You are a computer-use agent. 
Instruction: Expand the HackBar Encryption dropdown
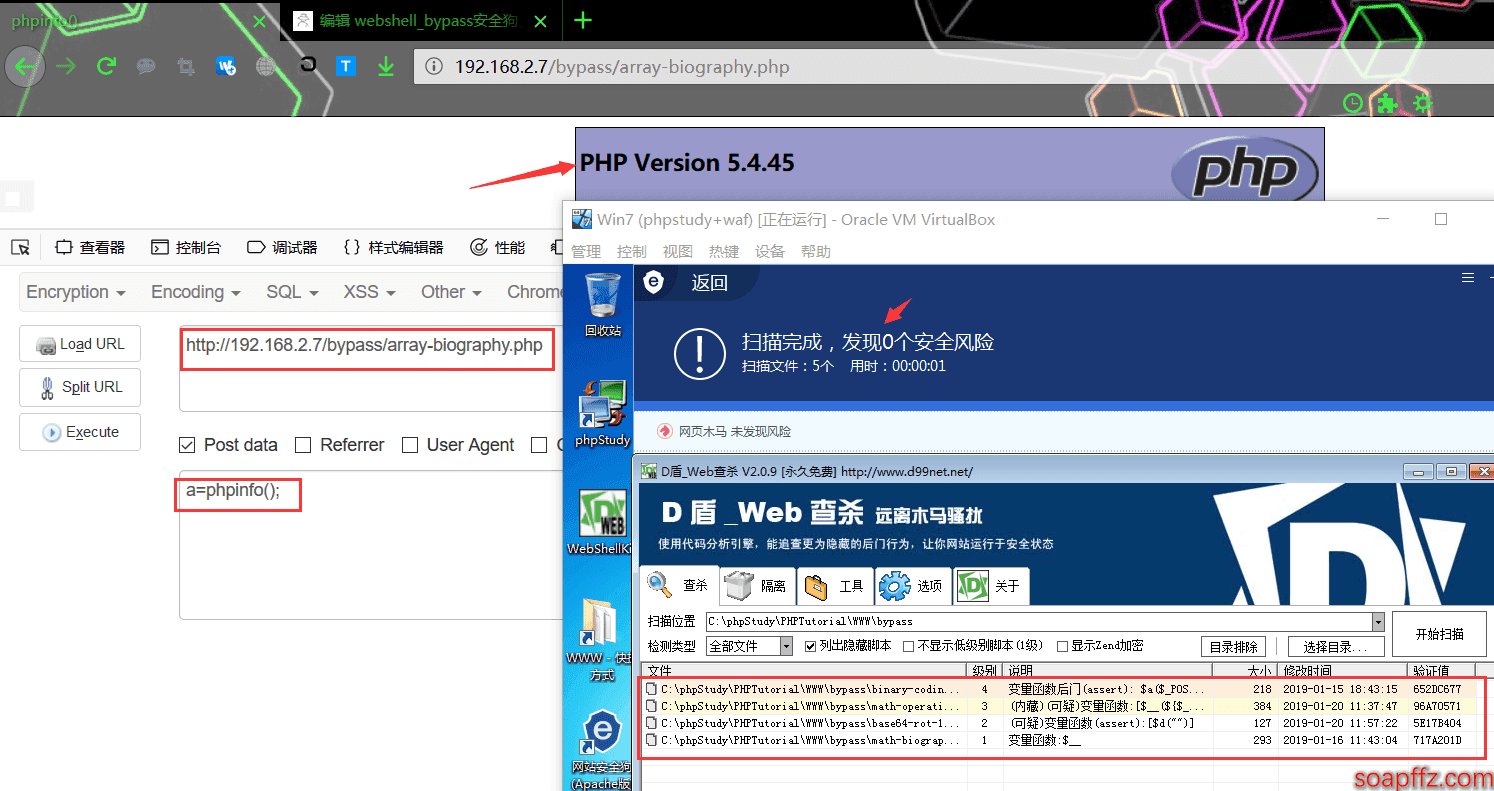pos(76,292)
